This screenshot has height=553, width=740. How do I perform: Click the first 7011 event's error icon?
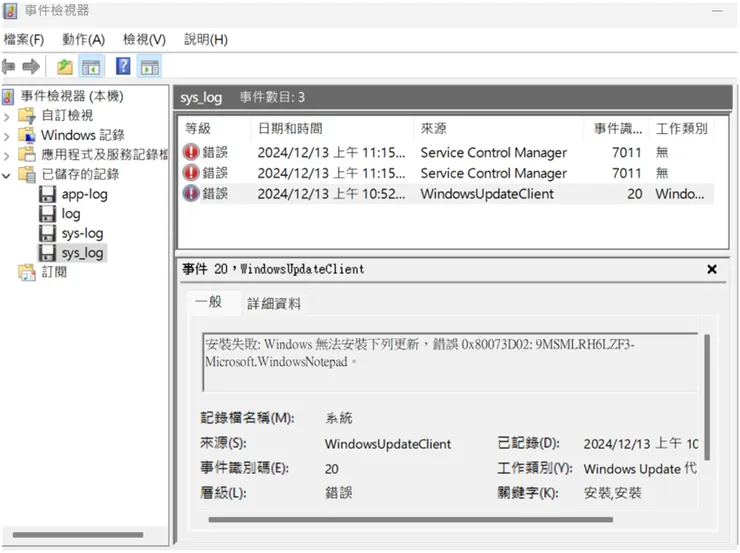191,152
